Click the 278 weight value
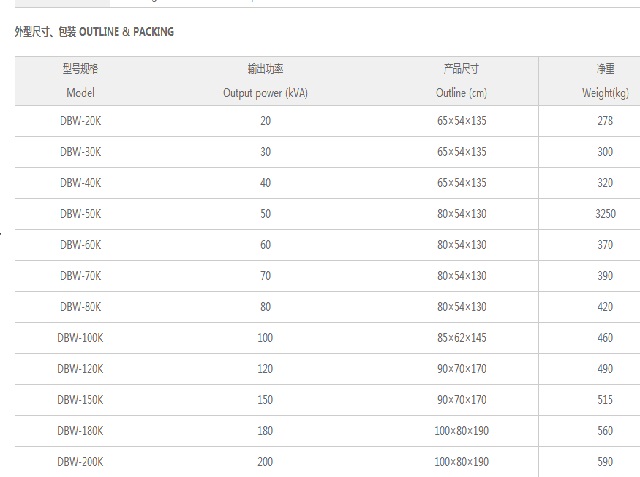This screenshot has height=477, width=640. (605, 121)
